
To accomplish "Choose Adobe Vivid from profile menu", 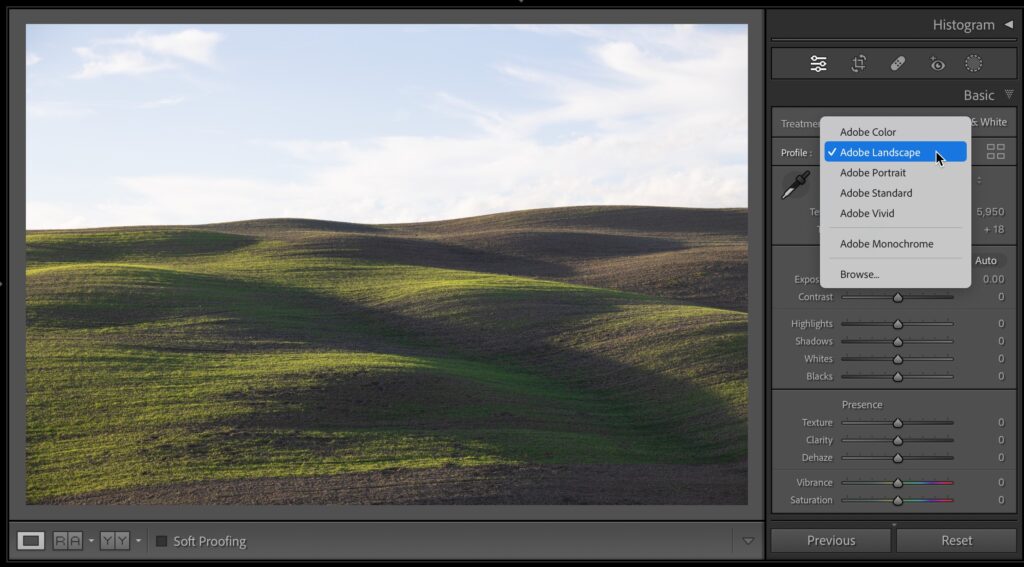I will (x=867, y=213).
